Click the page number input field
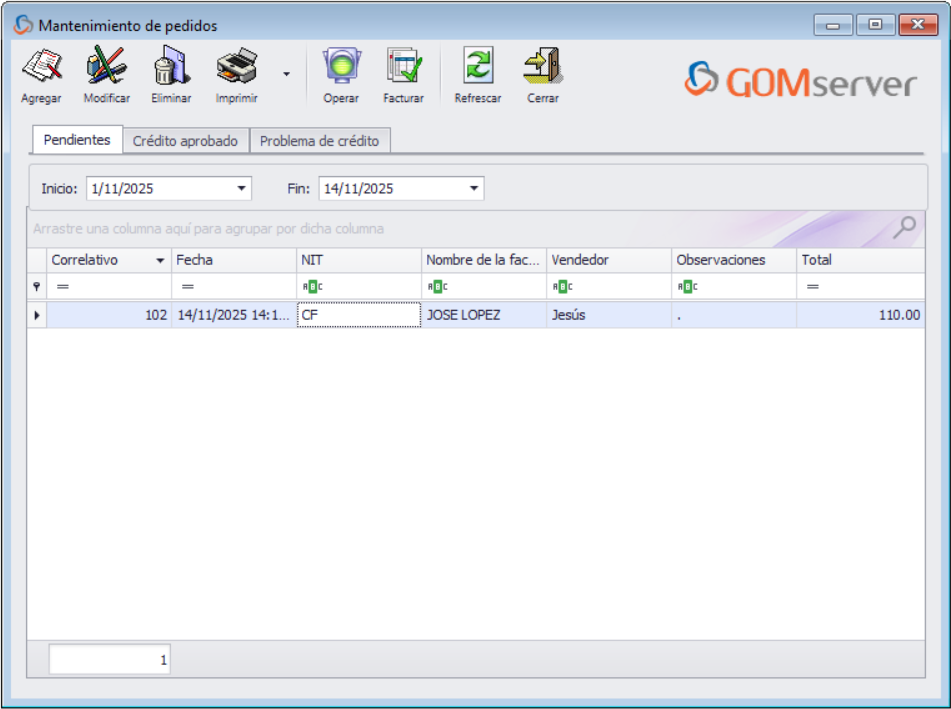This screenshot has height=709, width=951. 108,658
